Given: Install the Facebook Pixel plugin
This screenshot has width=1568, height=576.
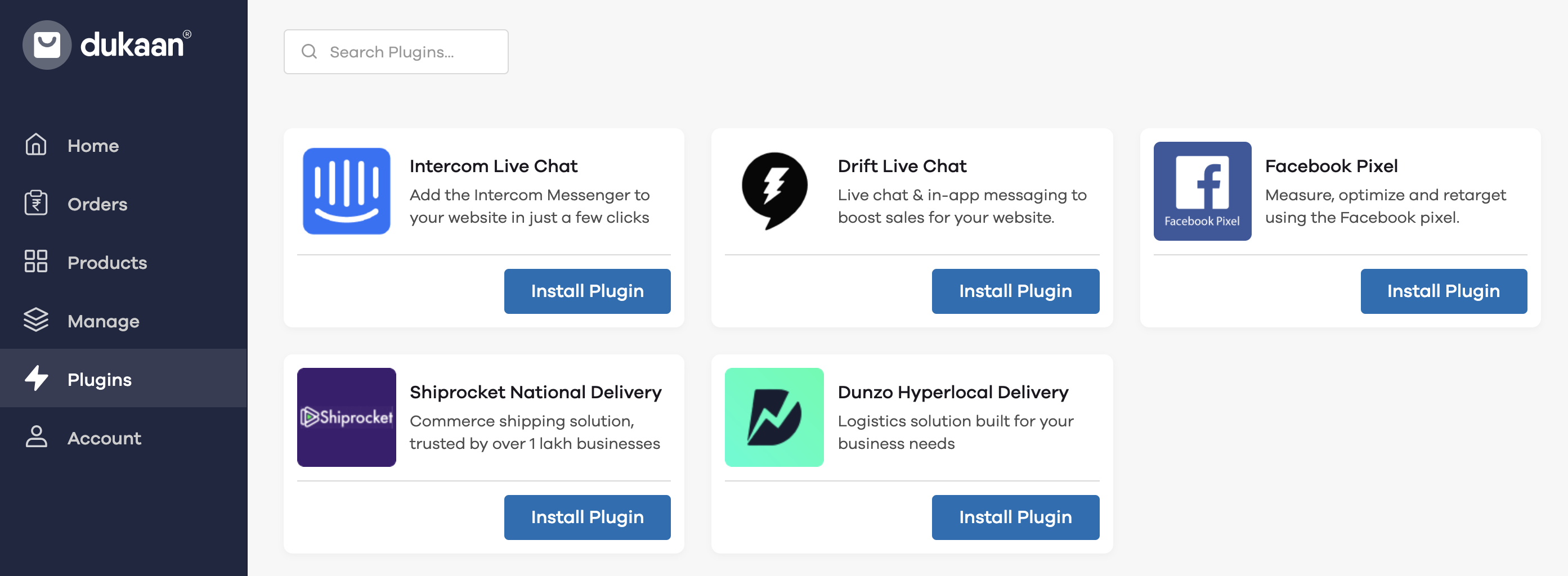Looking at the screenshot, I should (1444, 291).
